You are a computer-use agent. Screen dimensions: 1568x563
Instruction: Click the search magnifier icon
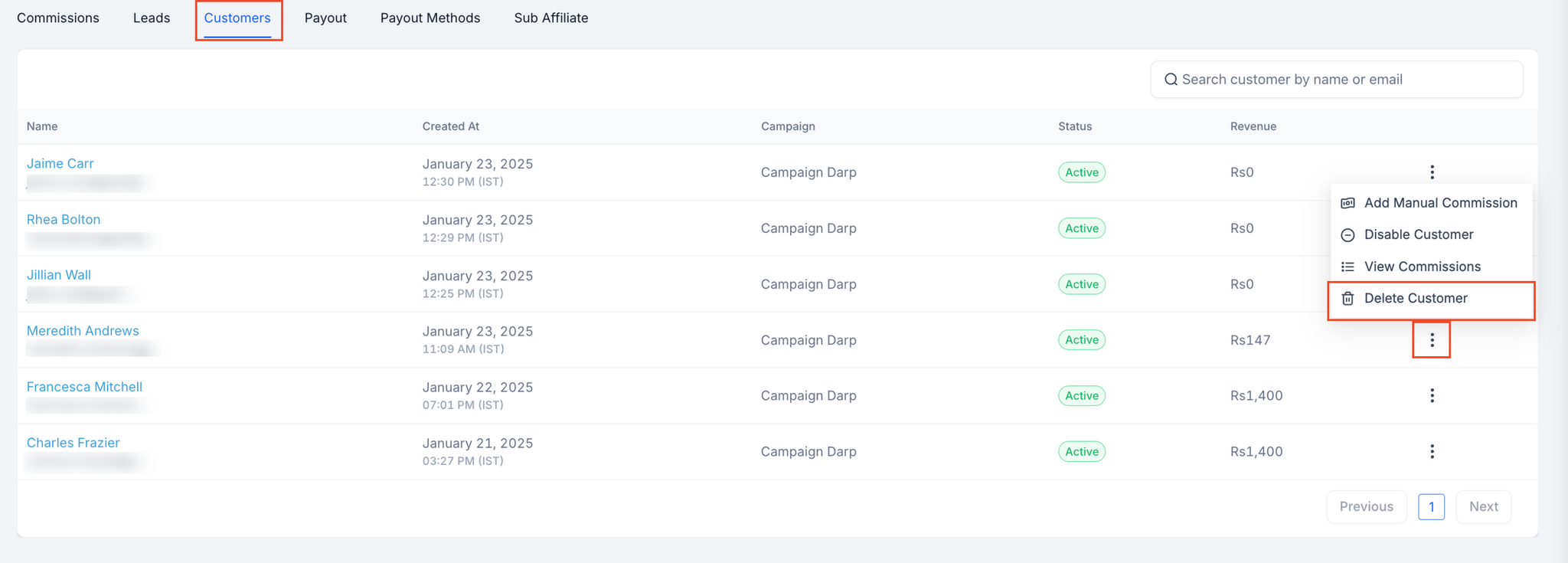pyautogui.click(x=1171, y=80)
